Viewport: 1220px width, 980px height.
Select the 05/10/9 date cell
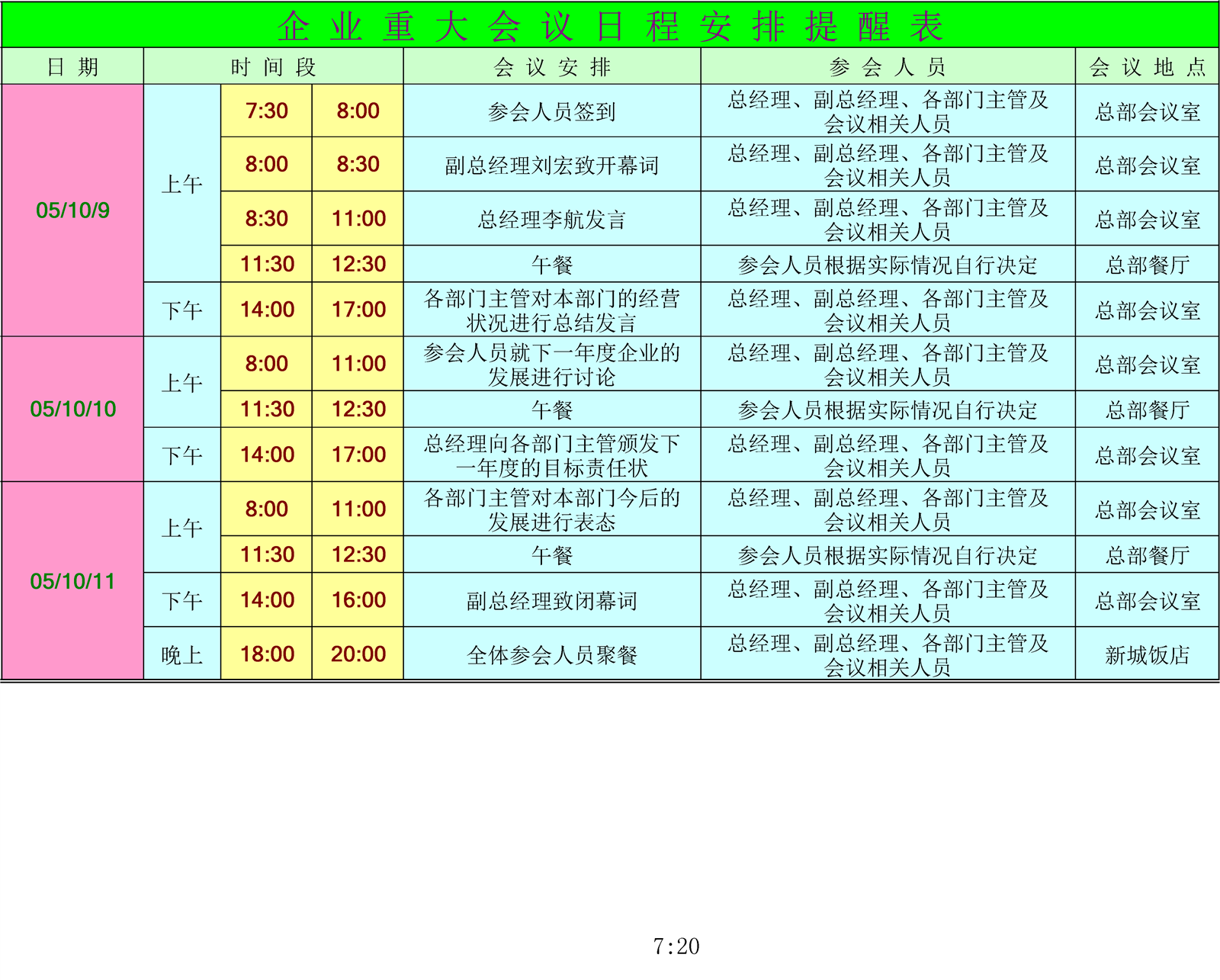[x=72, y=210]
